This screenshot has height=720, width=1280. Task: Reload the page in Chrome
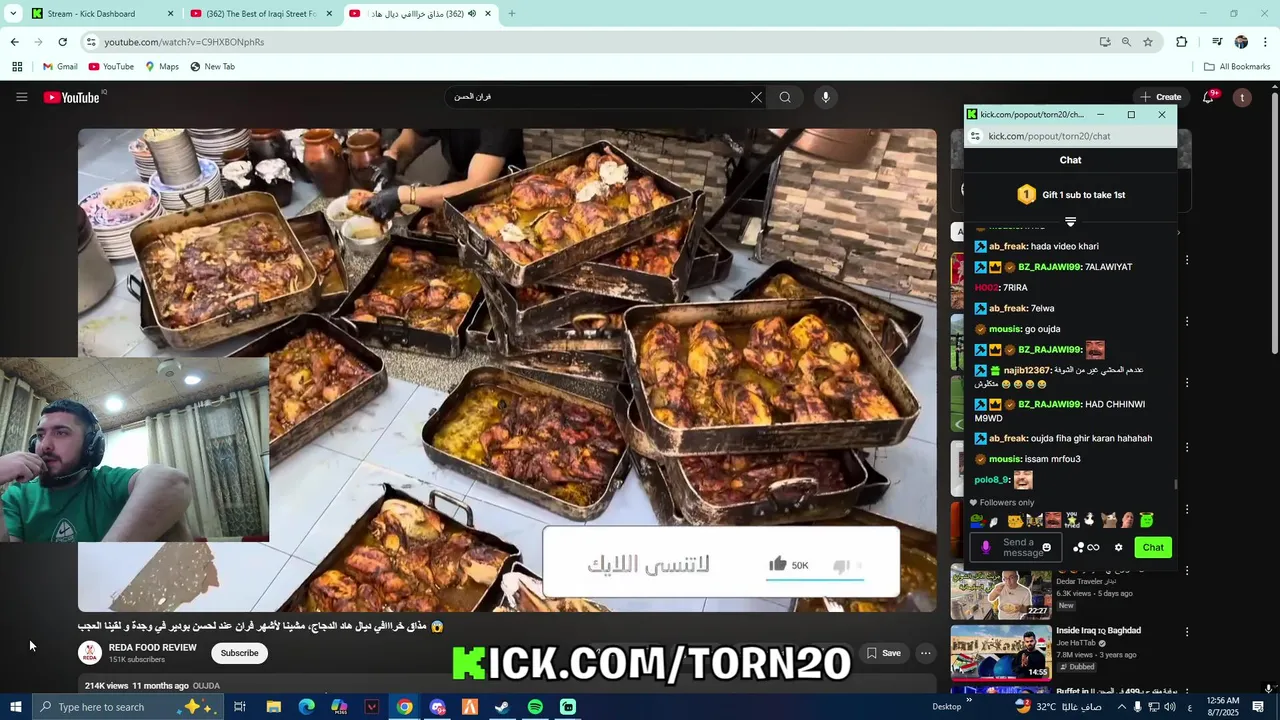[62, 42]
